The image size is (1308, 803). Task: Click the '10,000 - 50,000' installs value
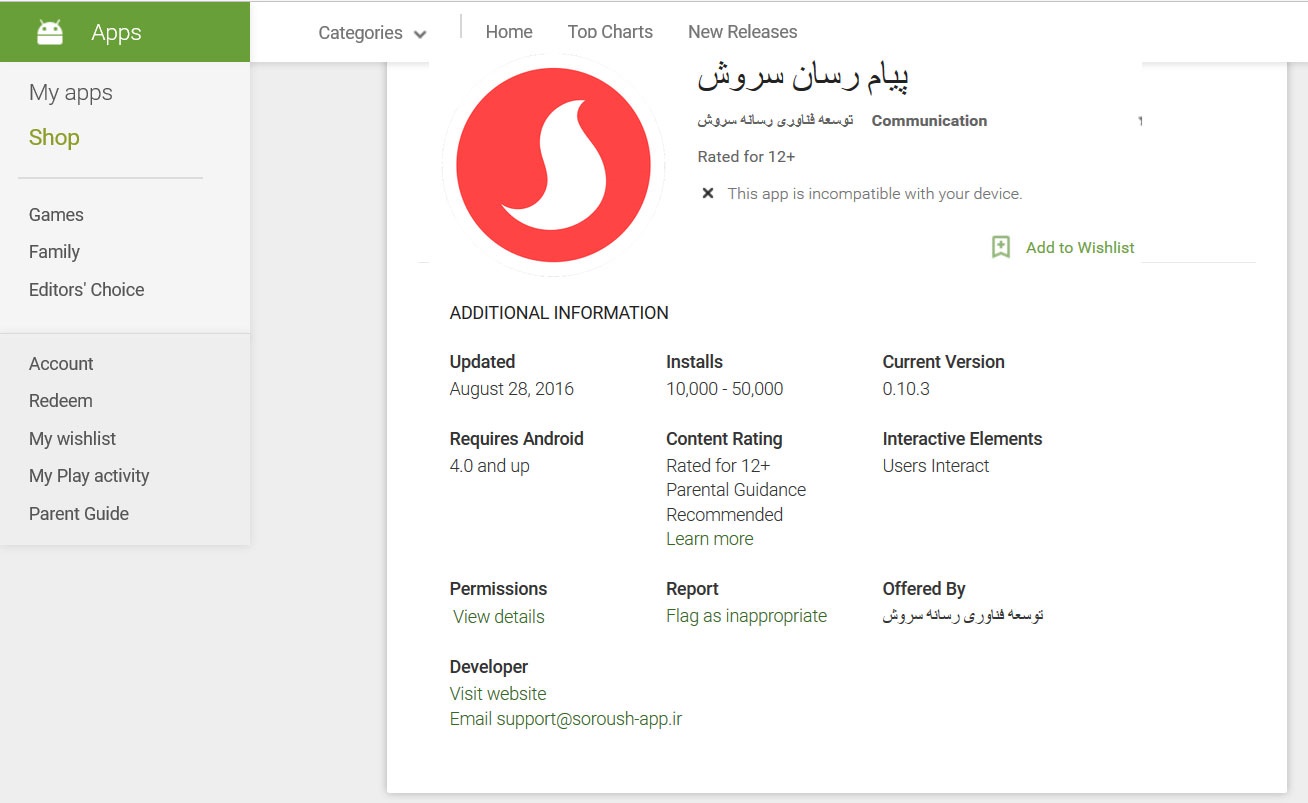pos(724,389)
